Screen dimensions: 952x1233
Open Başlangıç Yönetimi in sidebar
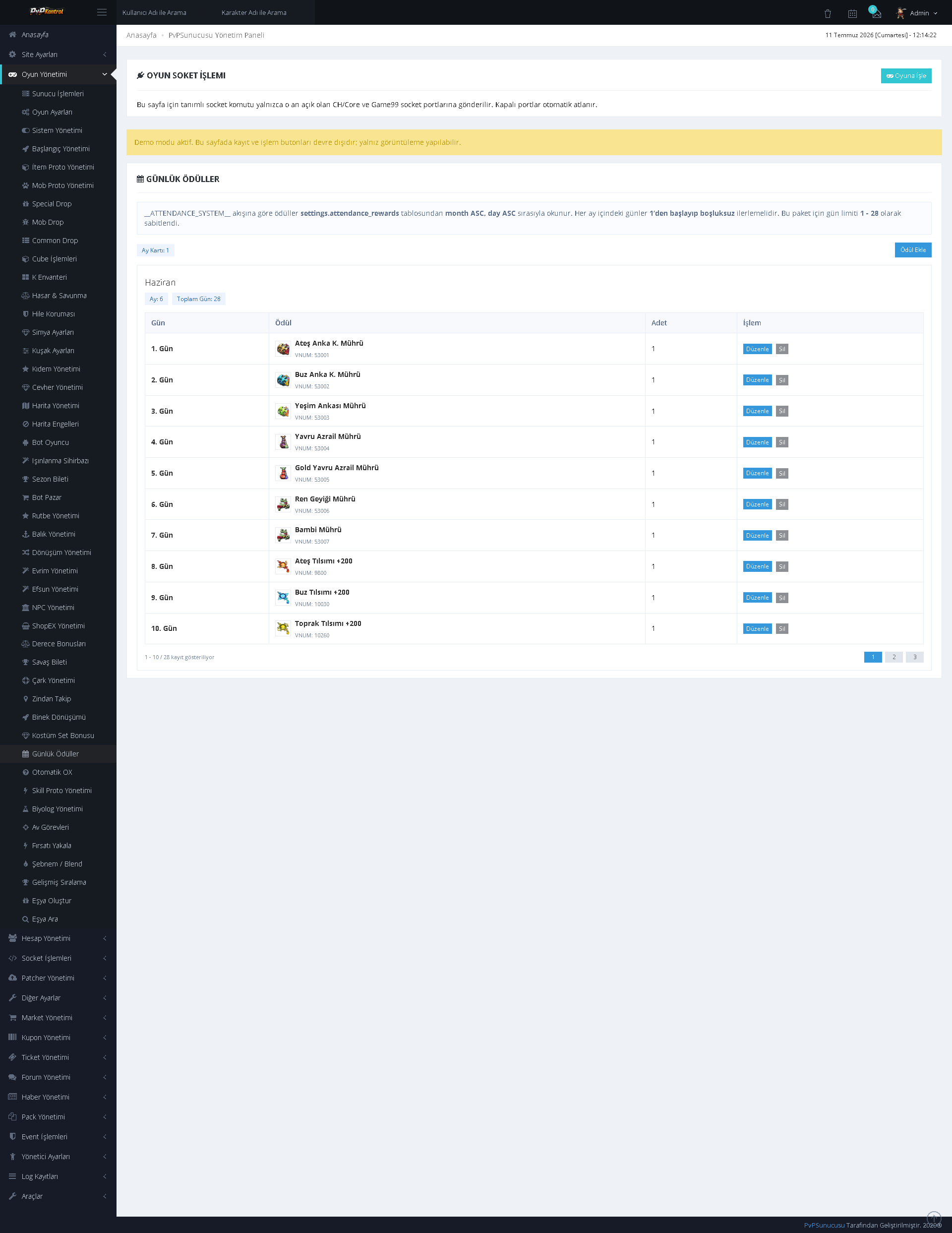click(x=58, y=149)
